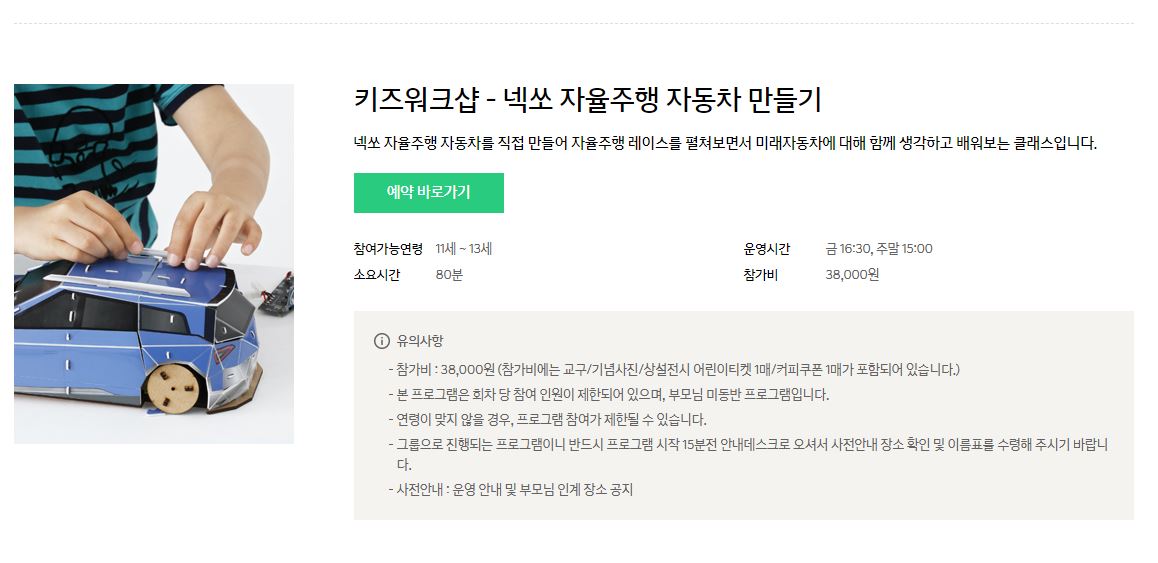
Task: Select the 80분 duration value
Action: tap(449, 275)
